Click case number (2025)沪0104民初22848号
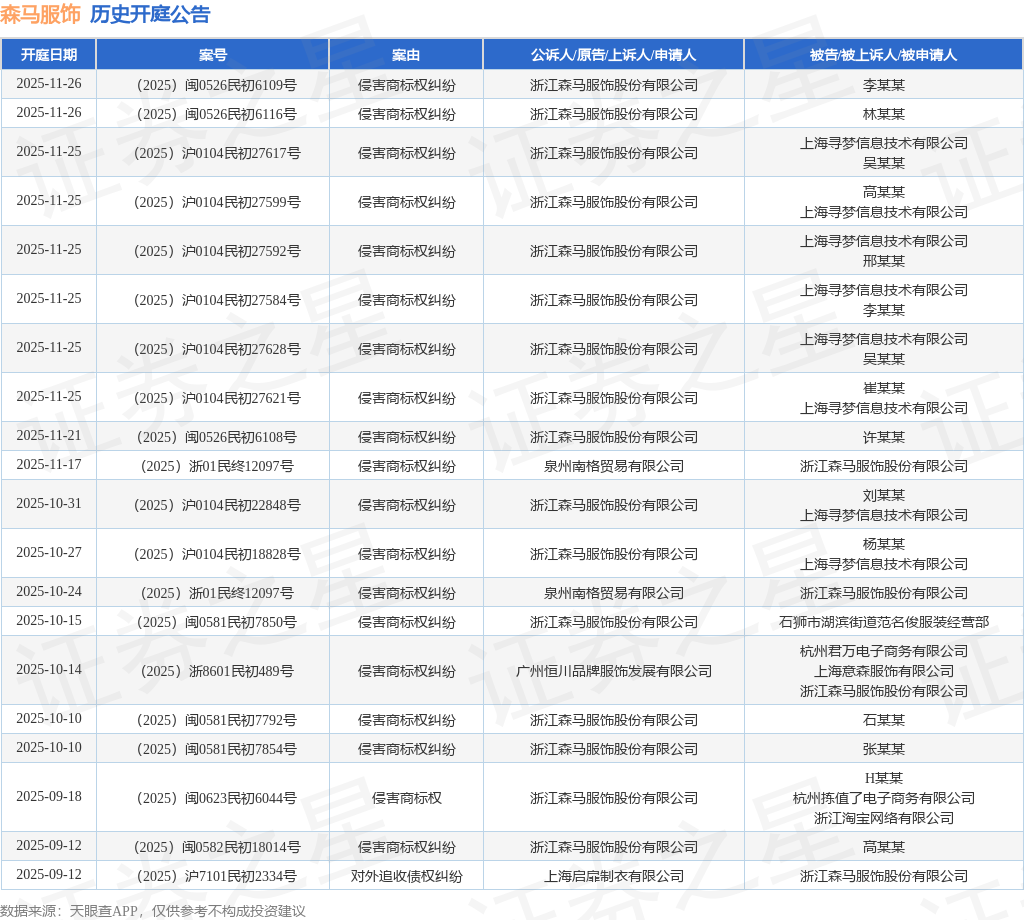 point(213,505)
